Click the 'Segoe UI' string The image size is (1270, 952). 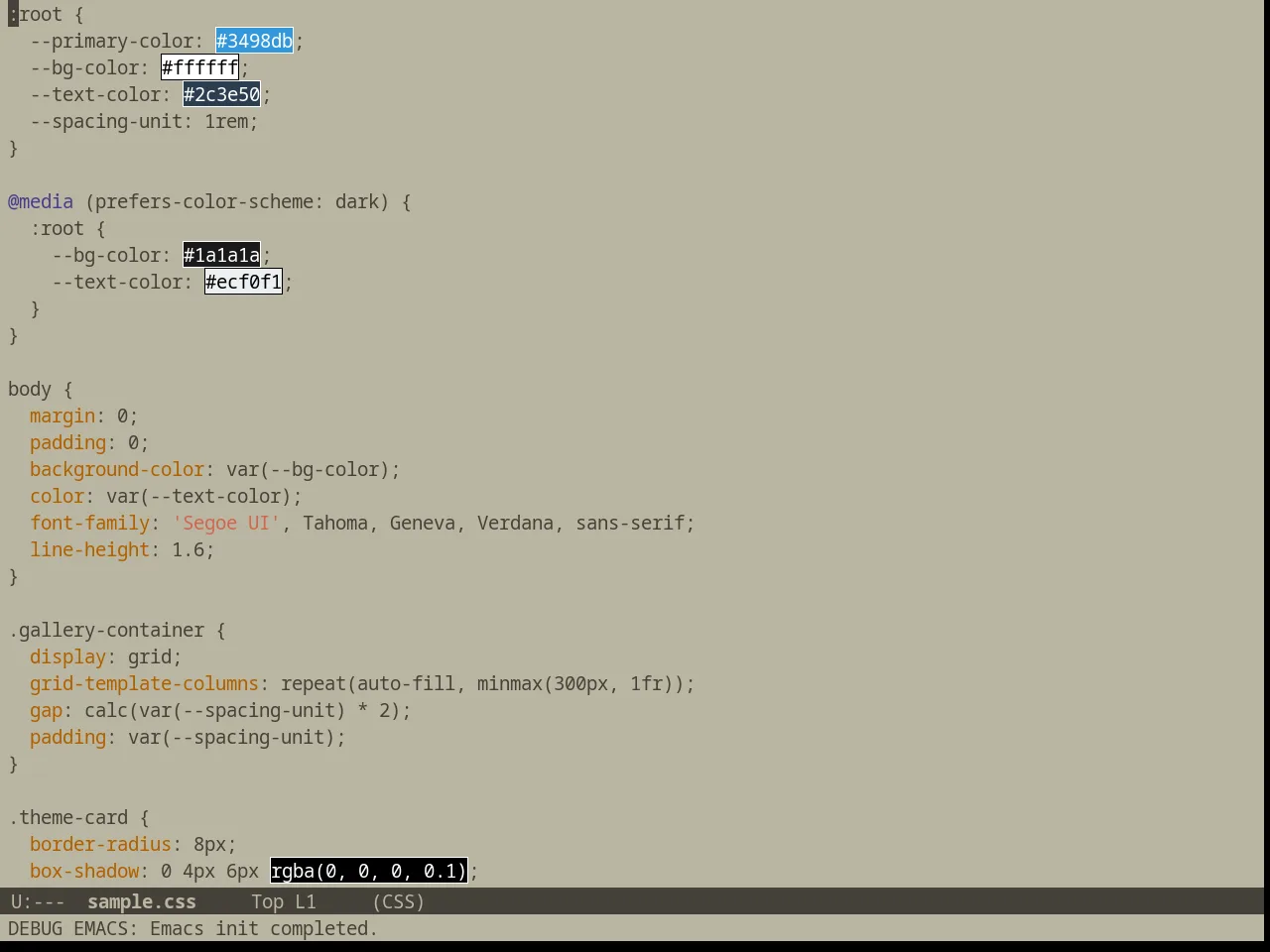(226, 523)
